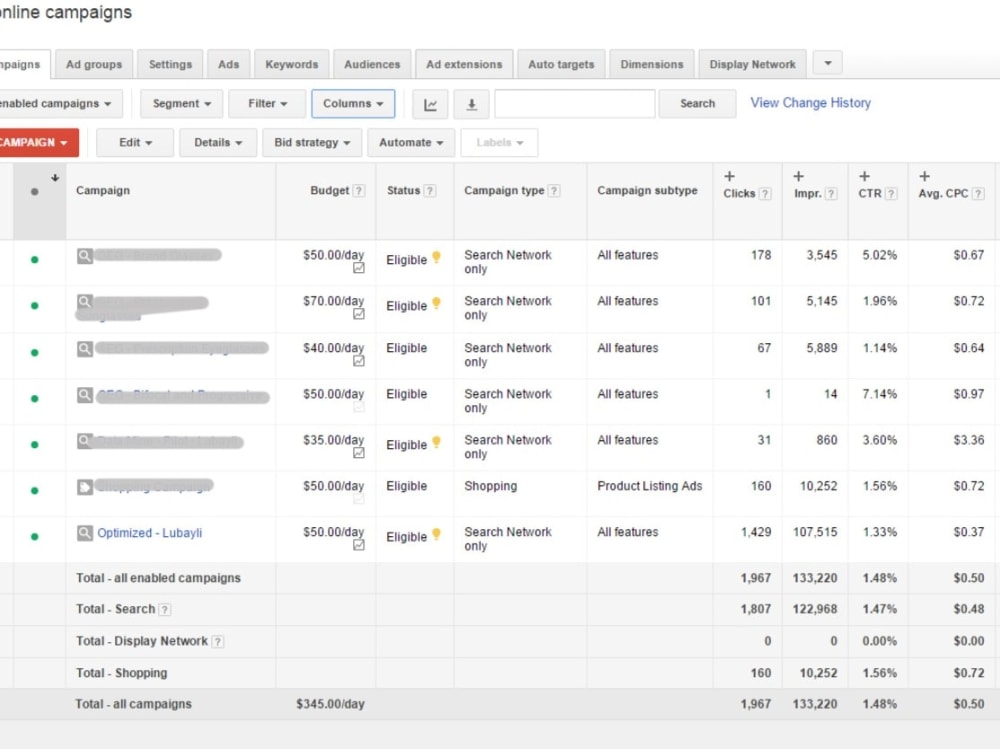Click the Budget help question mark icon
Viewport: 1000px width, 749px height.
(359, 191)
